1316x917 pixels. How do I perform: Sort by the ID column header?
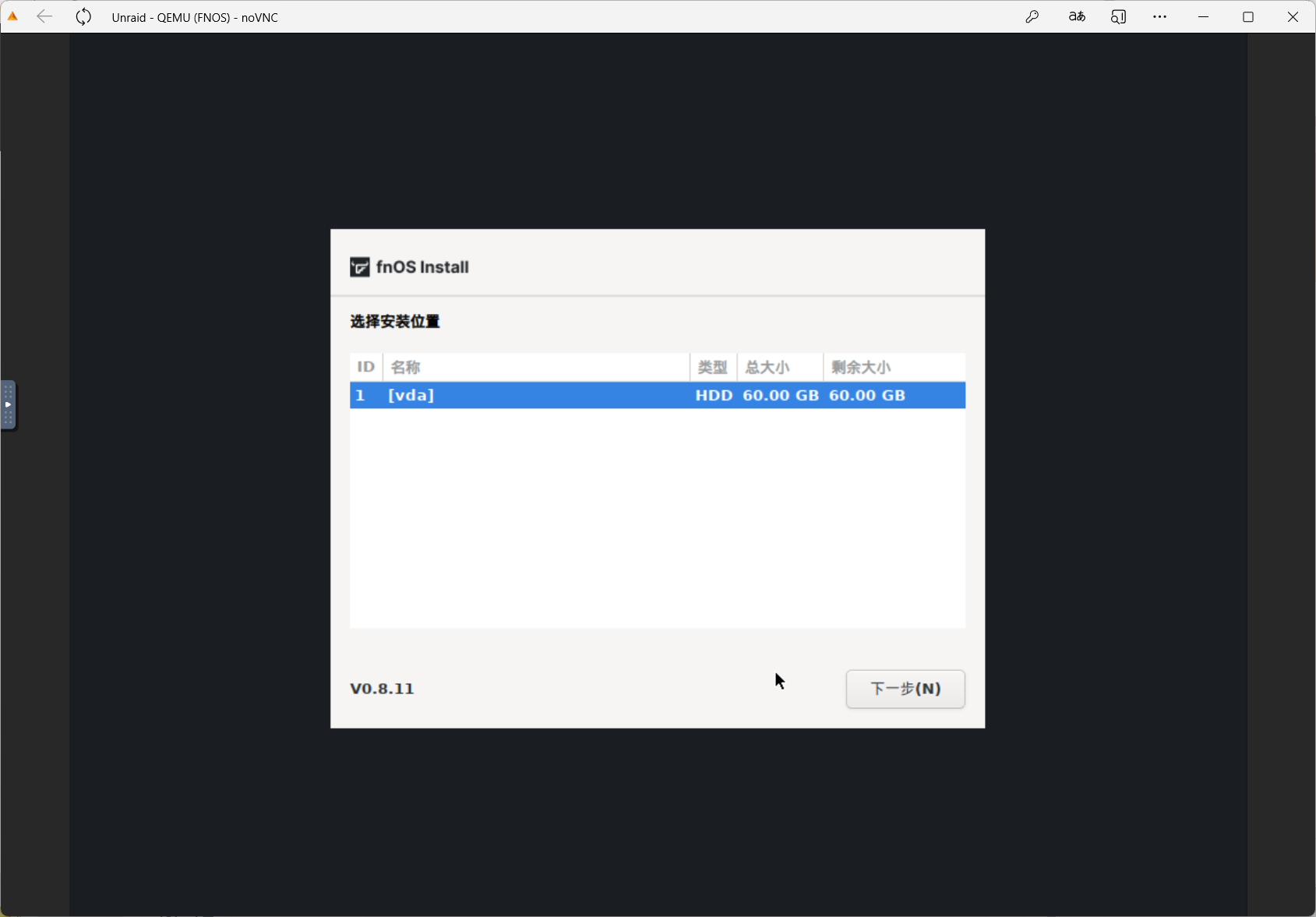point(365,367)
